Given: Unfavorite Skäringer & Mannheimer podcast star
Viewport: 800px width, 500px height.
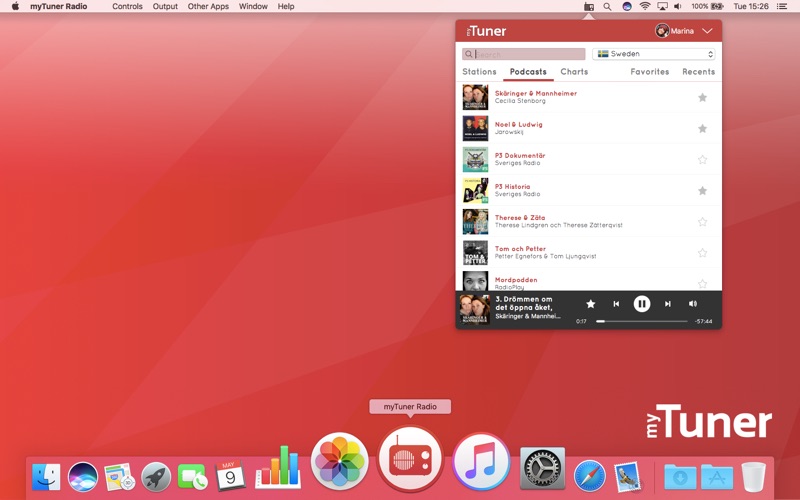Looking at the screenshot, I should point(703,97).
